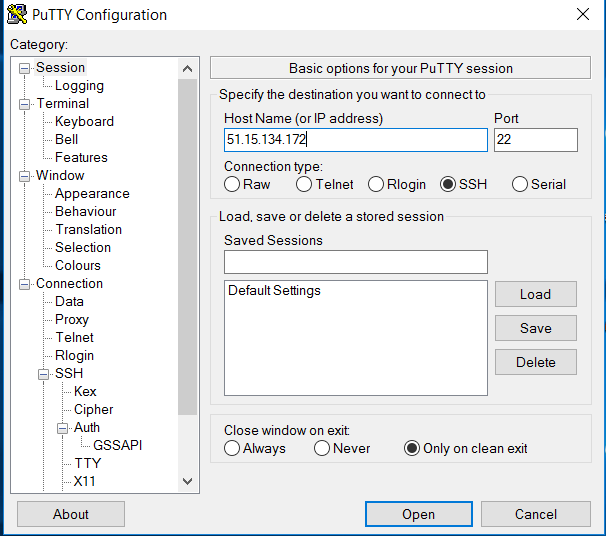Open the Cipher settings
Image resolution: width=606 pixels, height=536 pixels.
tap(93, 409)
